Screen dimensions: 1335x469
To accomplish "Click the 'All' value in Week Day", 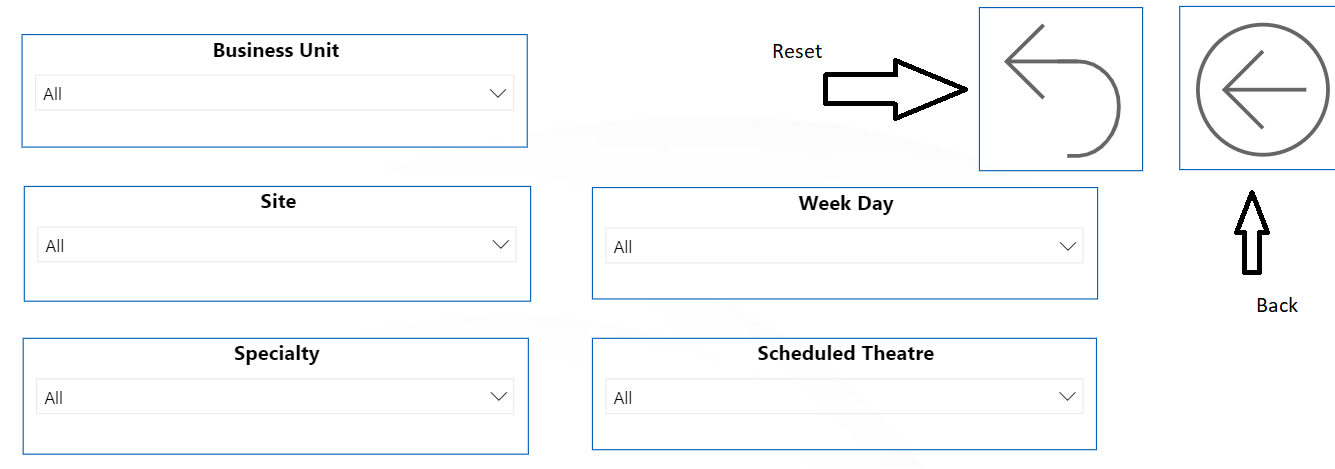I will point(623,247).
